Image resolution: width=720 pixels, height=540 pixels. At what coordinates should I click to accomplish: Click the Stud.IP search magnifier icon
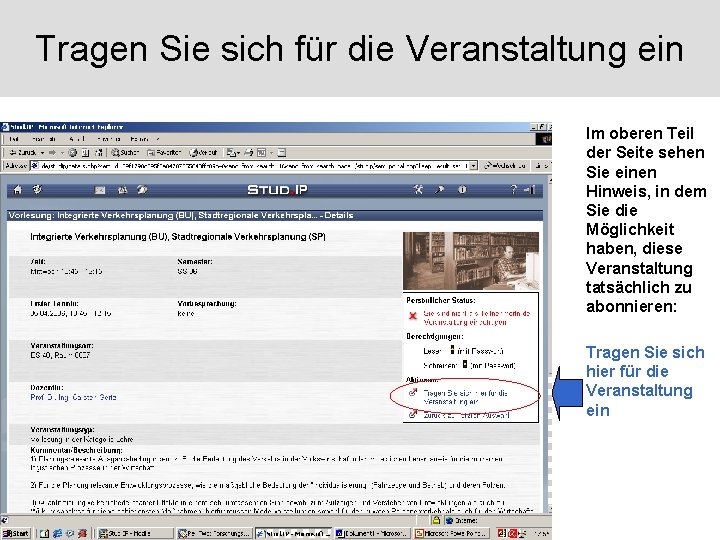(x=439, y=190)
